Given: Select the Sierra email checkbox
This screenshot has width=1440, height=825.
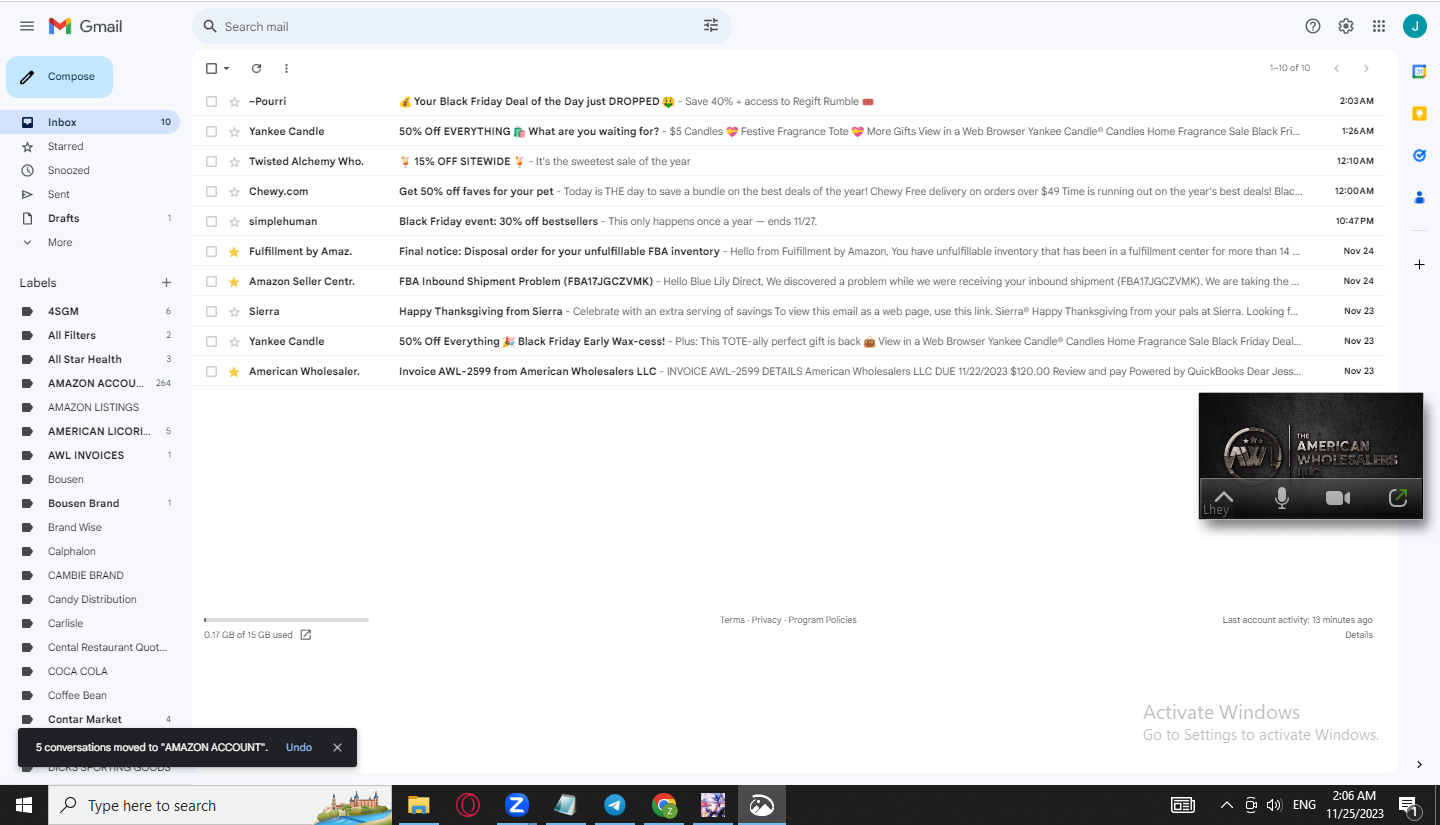Looking at the screenshot, I should [211, 311].
